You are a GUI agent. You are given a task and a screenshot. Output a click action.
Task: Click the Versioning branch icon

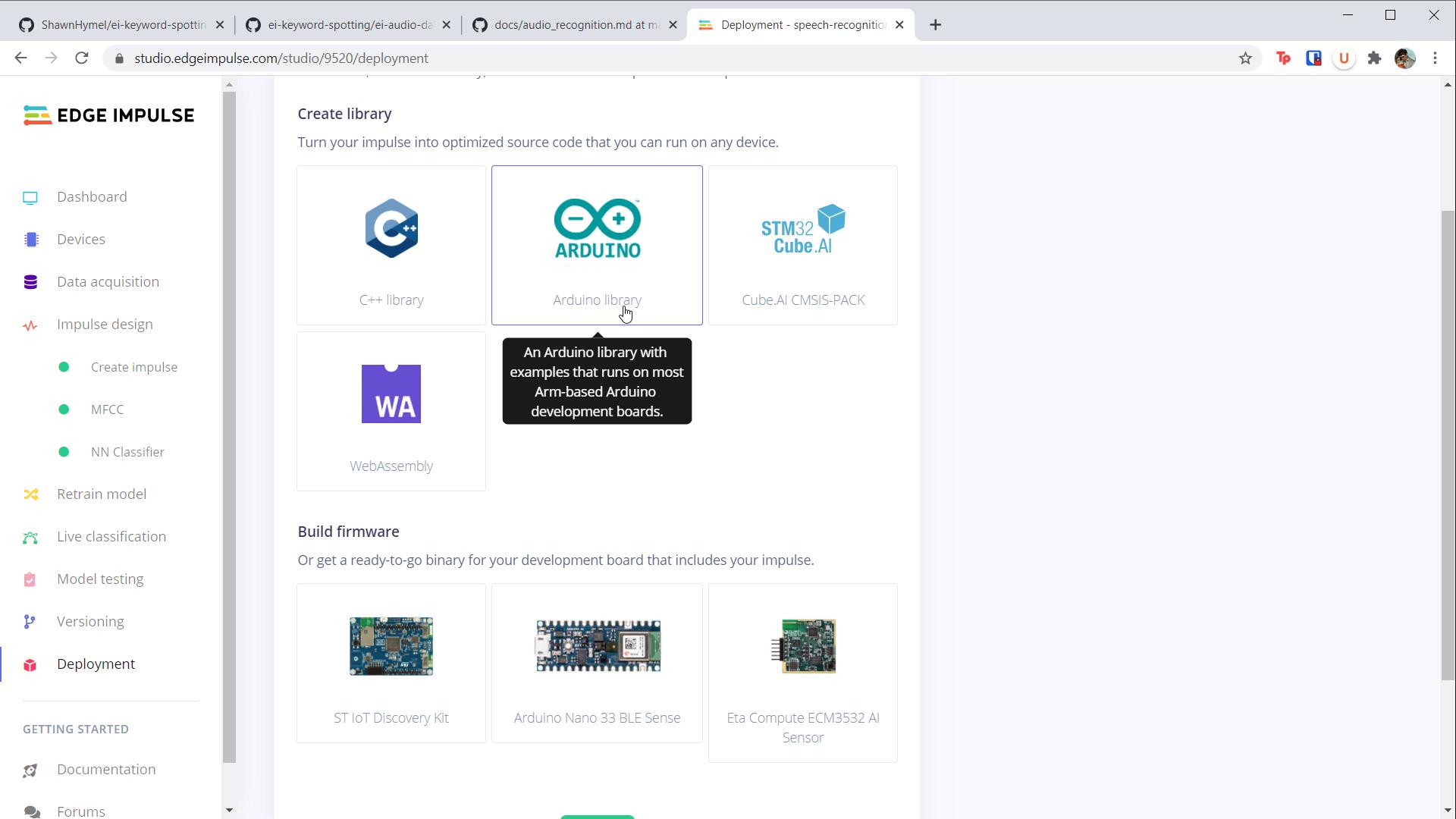click(x=30, y=622)
